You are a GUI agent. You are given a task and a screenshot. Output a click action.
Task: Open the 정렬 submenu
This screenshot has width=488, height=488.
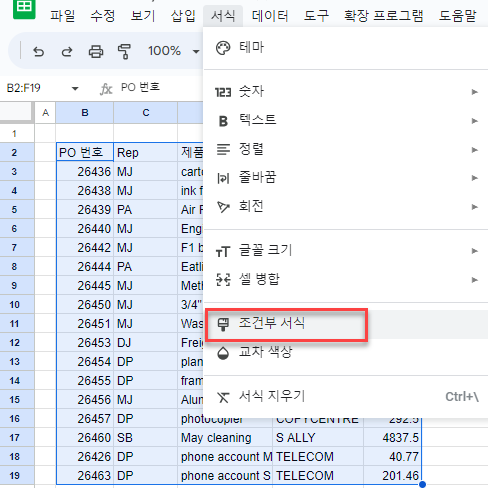pos(345,149)
